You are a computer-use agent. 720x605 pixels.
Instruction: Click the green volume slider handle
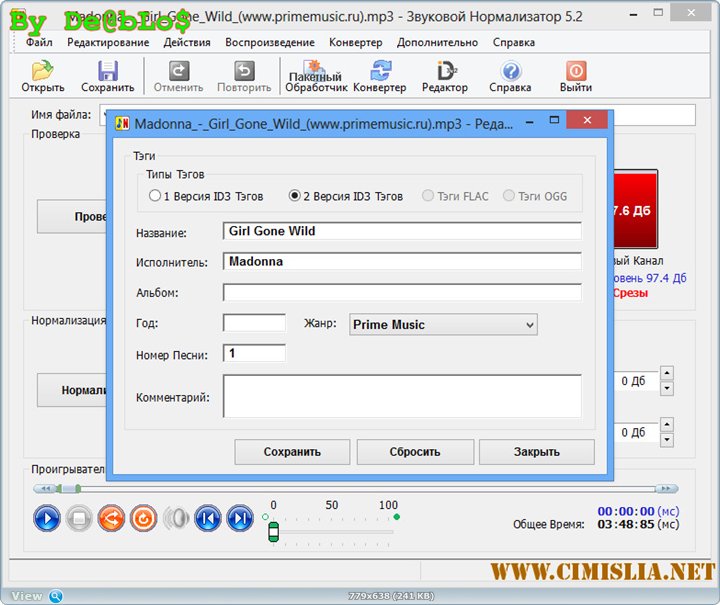(273, 532)
